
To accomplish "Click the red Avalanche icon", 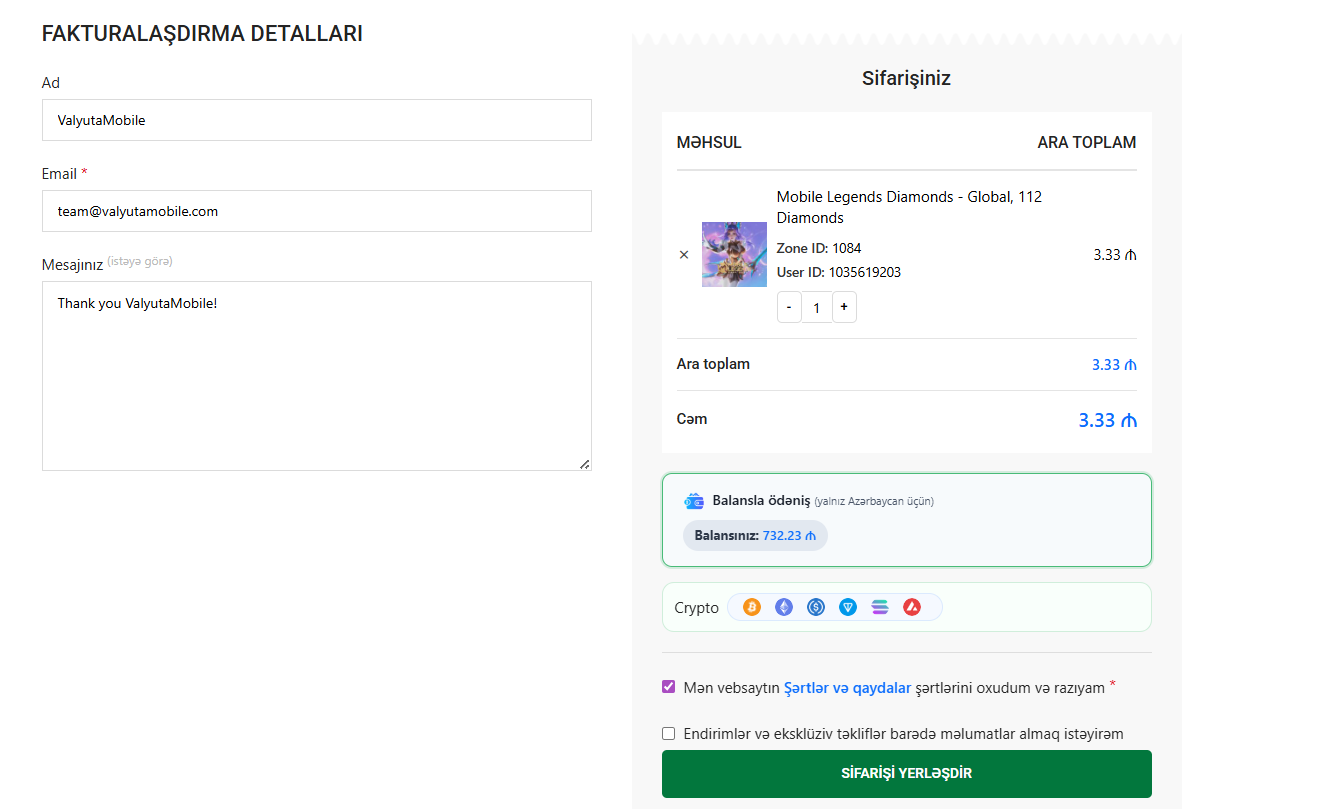I will pos(912,607).
